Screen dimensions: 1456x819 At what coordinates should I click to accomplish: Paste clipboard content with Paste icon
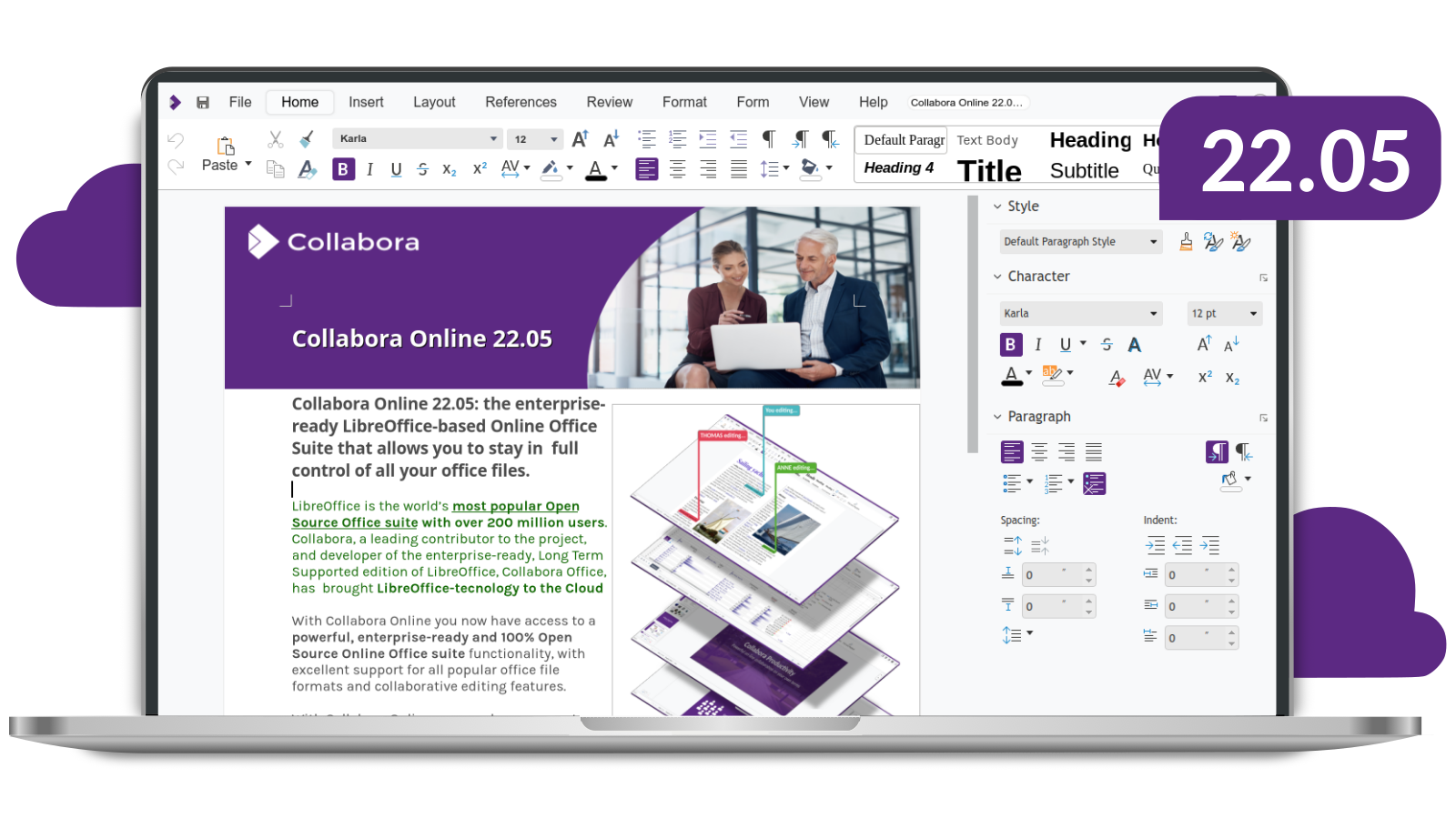225,146
